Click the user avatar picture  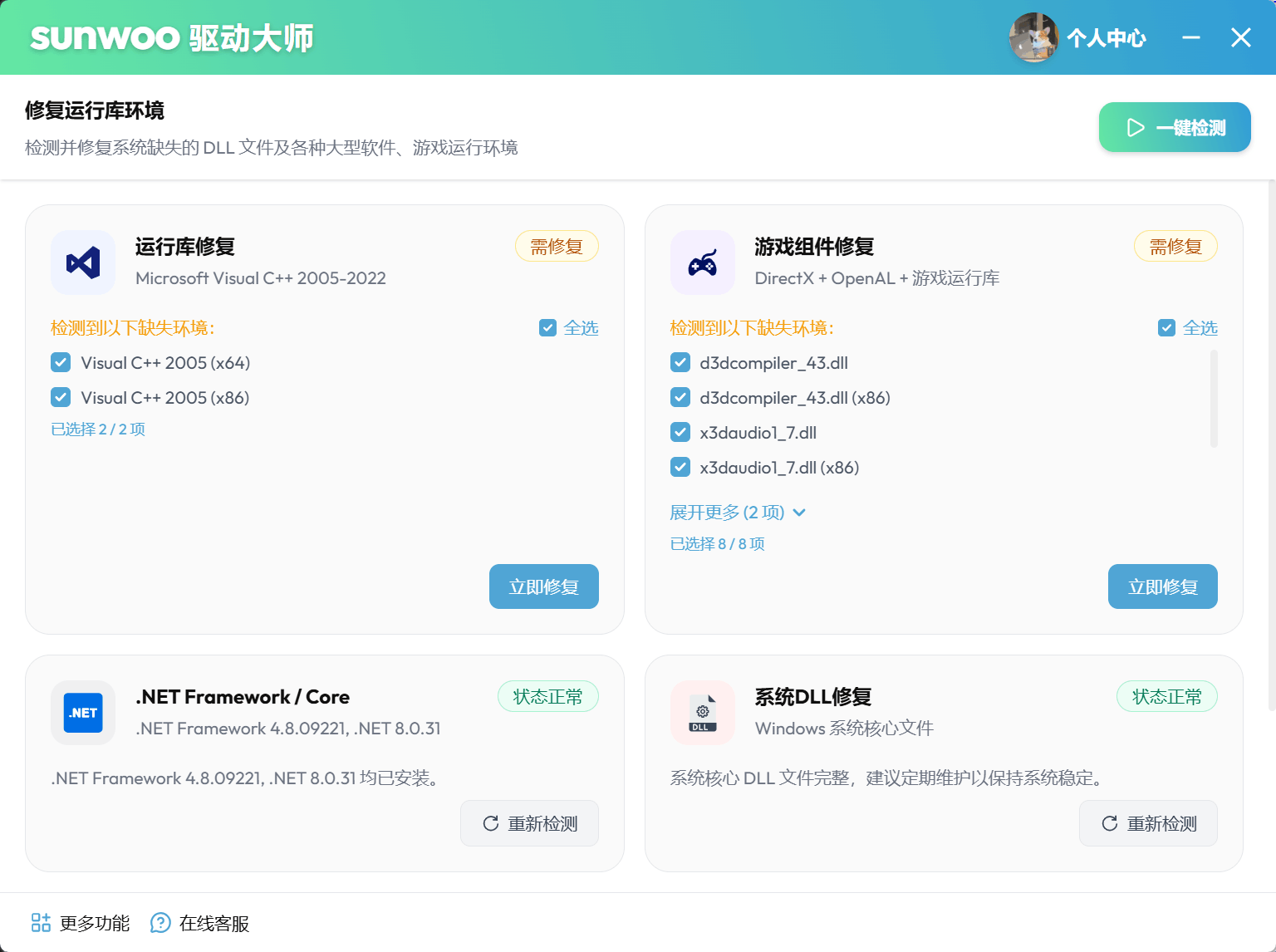click(x=1033, y=37)
